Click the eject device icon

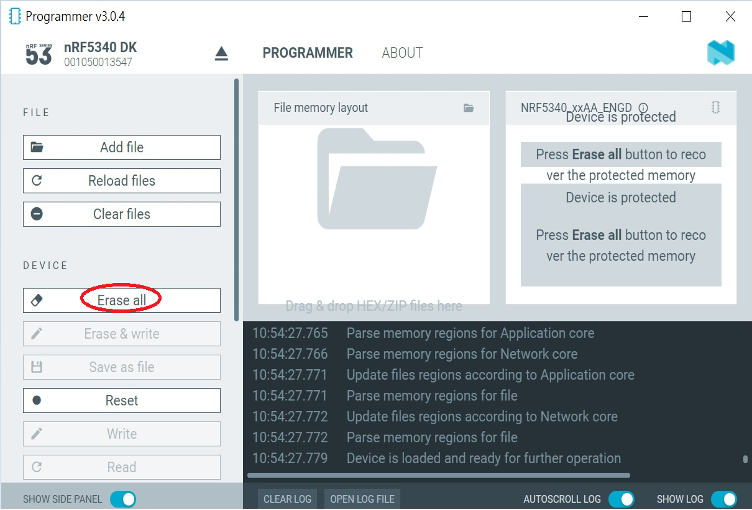point(221,54)
